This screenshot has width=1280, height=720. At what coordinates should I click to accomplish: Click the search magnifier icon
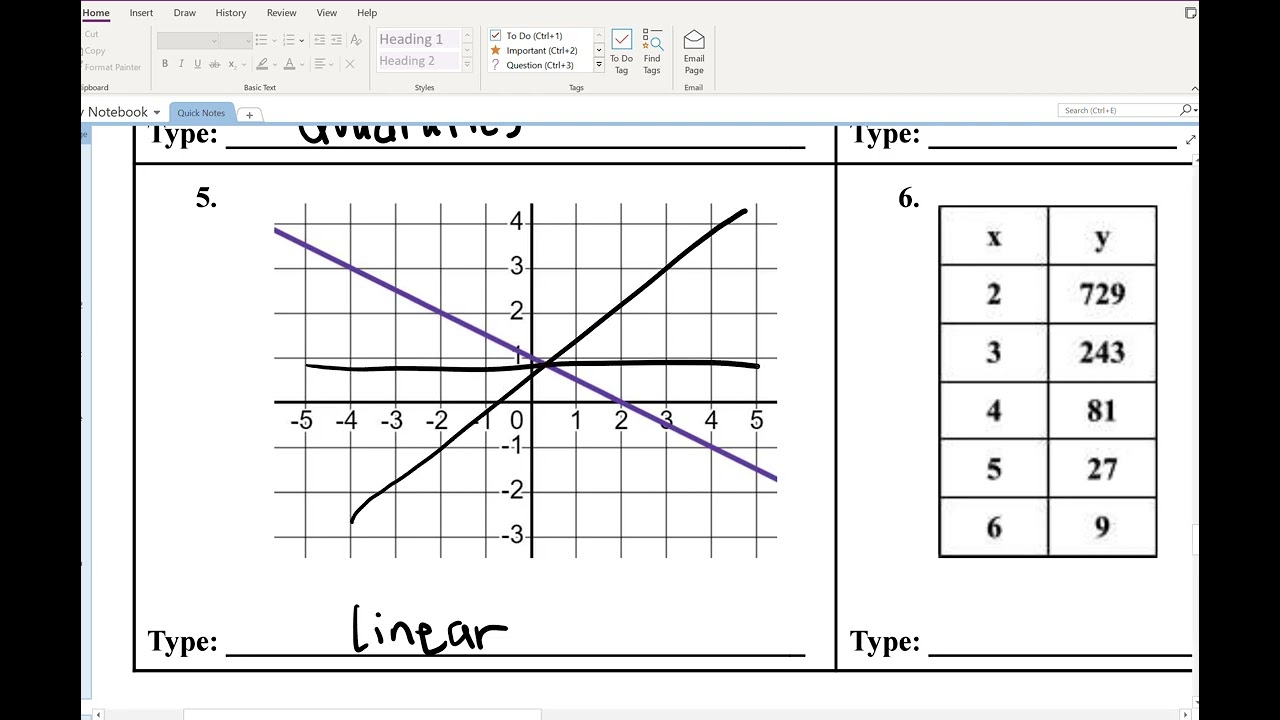1186,110
